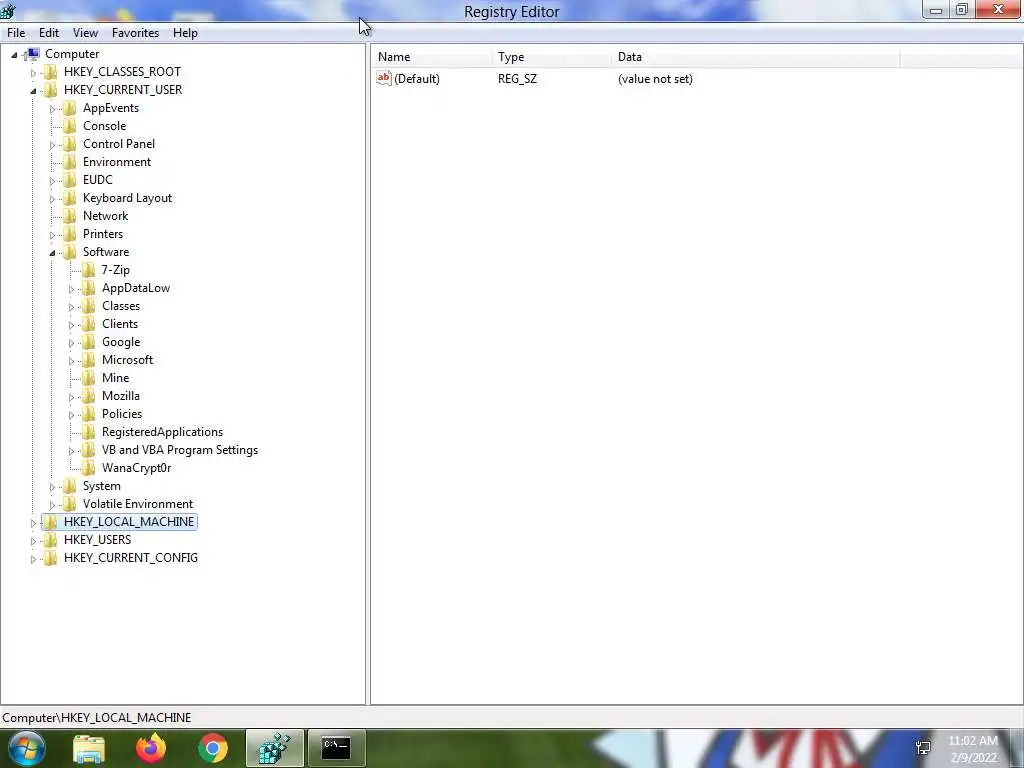Click the AppDataLow folder icon
This screenshot has height=768, width=1024.
pyautogui.click(x=88, y=287)
